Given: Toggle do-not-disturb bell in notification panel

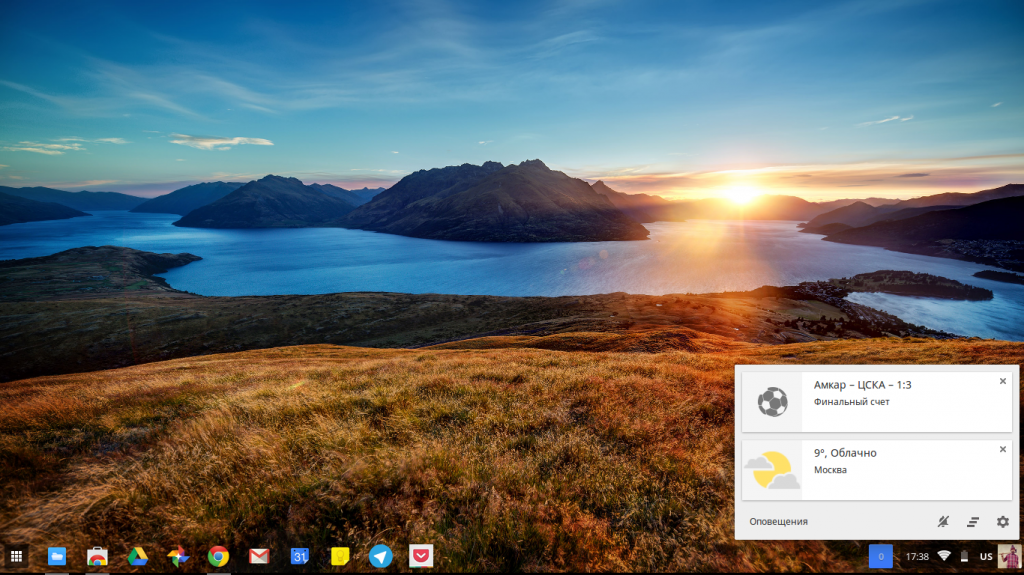Looking at the screenshot, I should click(943, 521).
